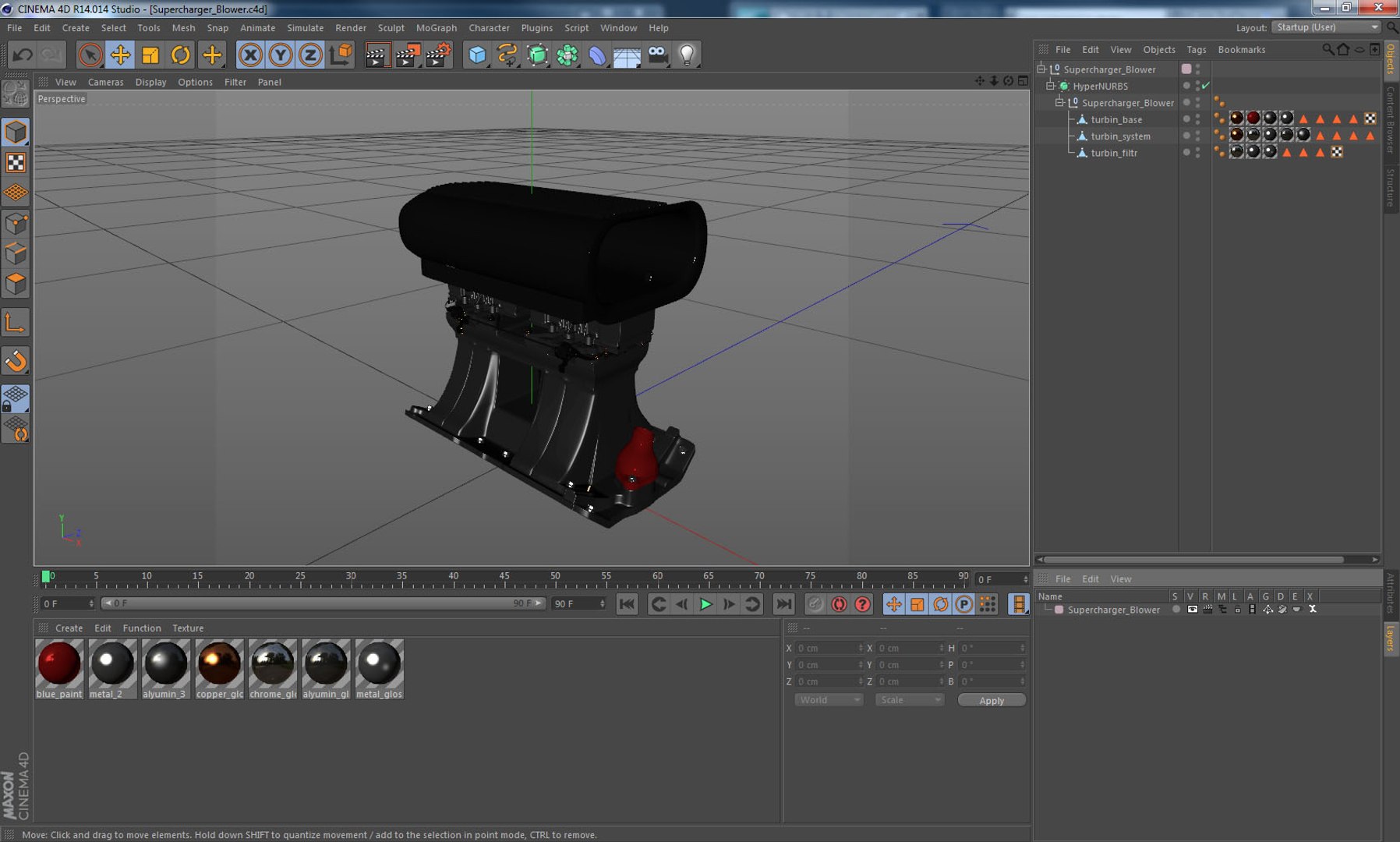This screenshot has height=842, width=1400.
Task: Click frame 45 on the timeline
Action: (504, 578)
